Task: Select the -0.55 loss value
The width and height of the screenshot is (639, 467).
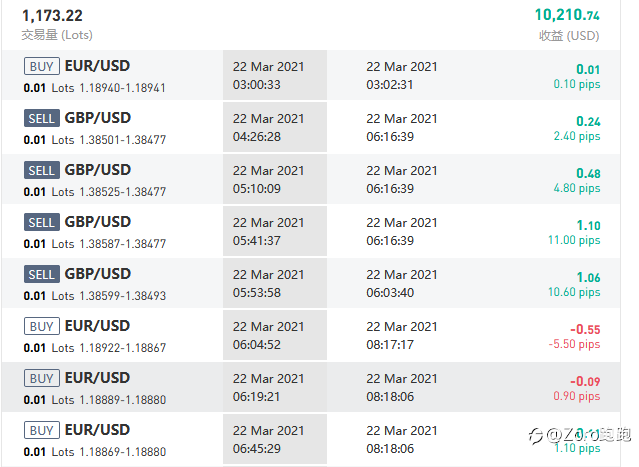Action: (x=585, y=329)
